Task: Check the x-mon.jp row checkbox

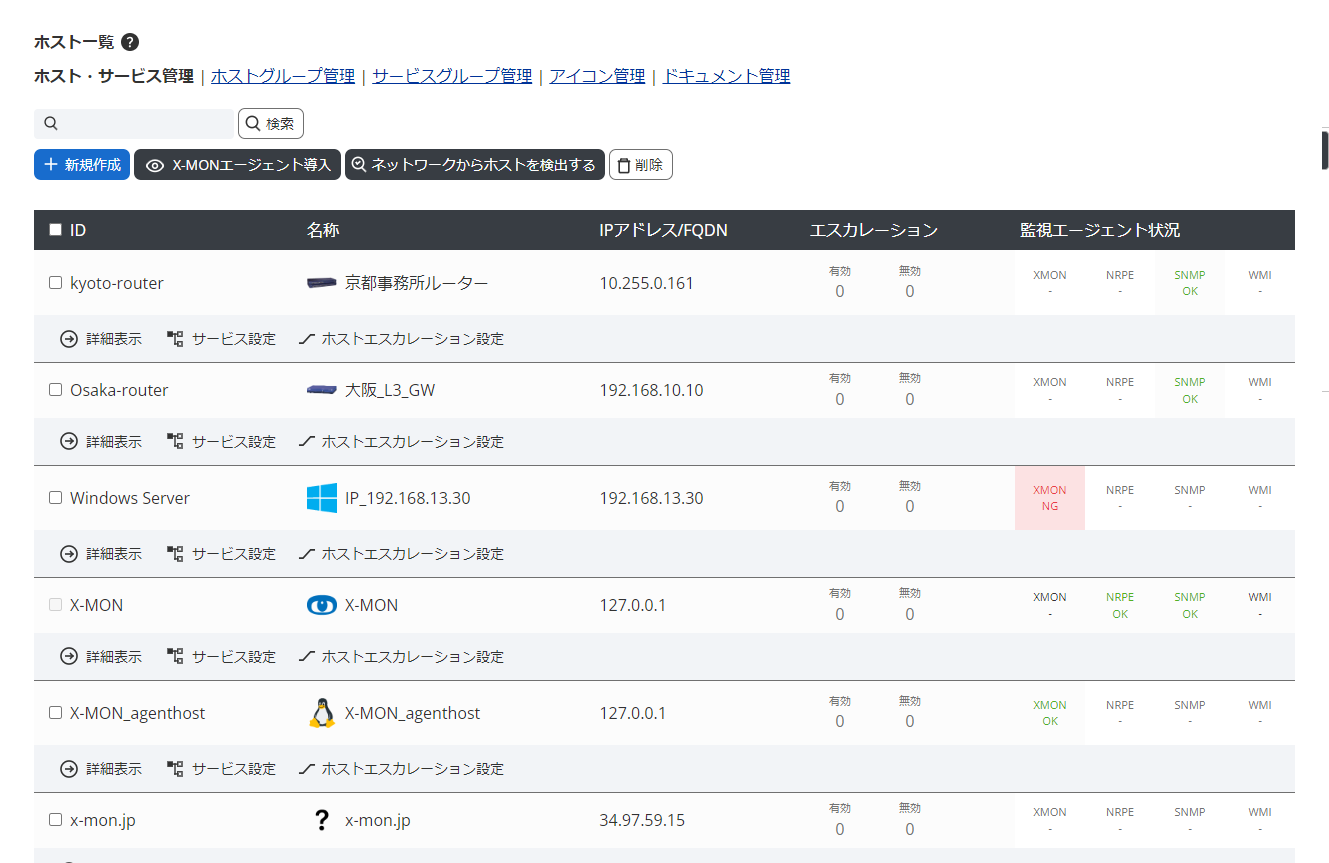Action: pyautogui.click(x=55, y=820)
